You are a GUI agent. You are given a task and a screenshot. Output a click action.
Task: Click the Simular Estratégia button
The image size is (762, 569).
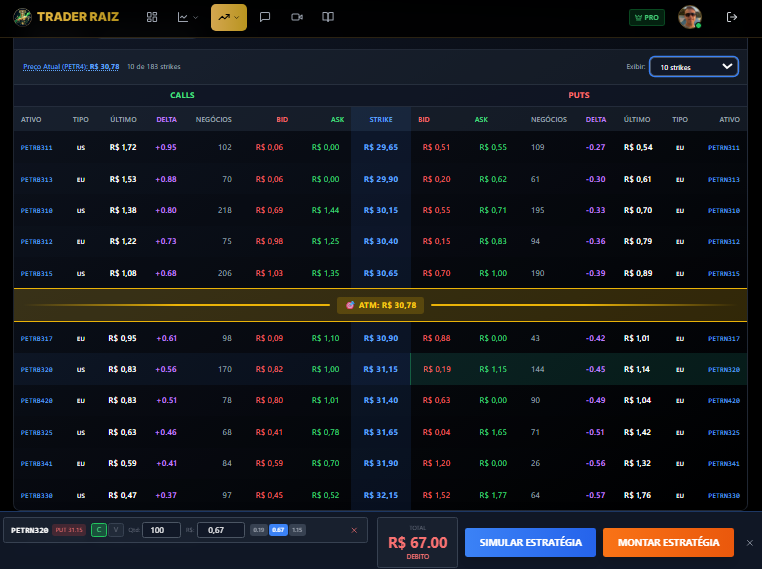(530, 542)
